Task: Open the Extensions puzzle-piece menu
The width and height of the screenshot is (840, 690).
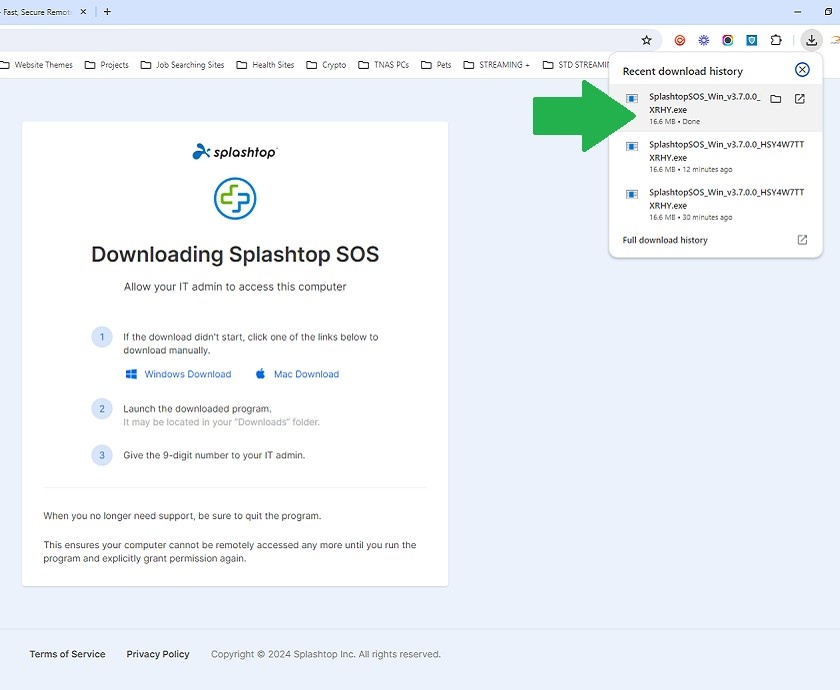Action: (x=776, y=40)
